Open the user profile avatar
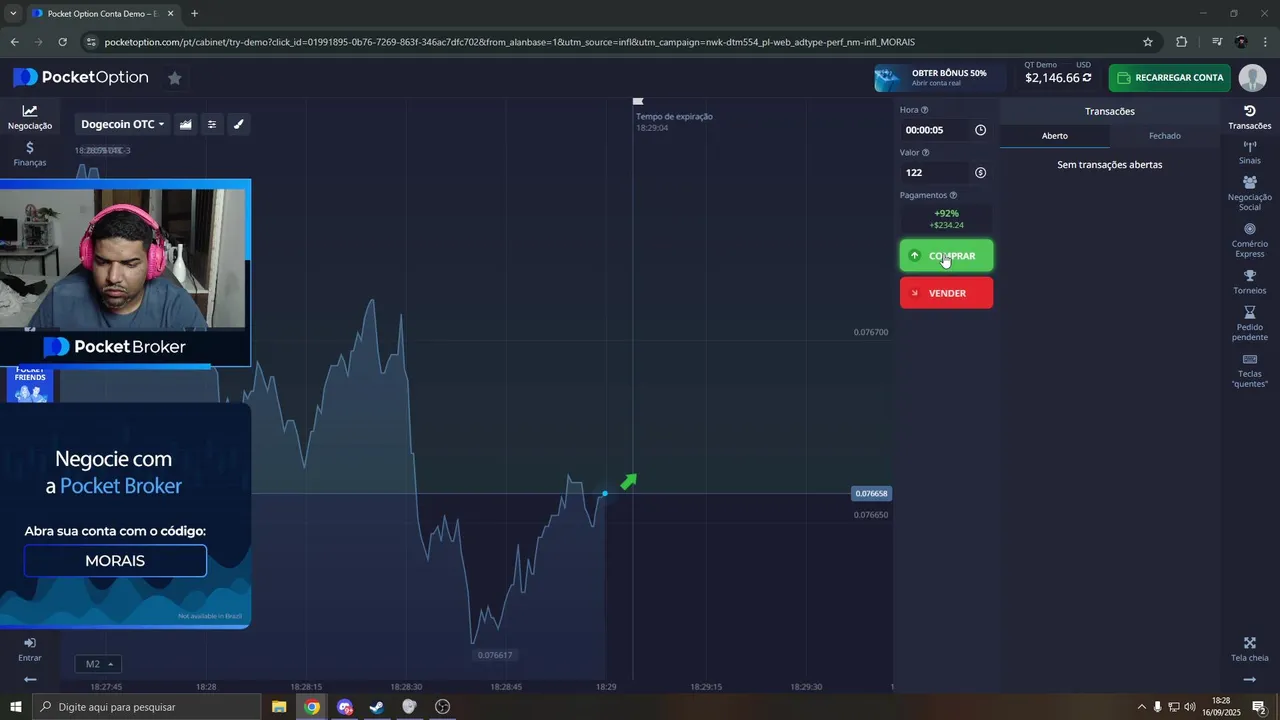1280x720 pixels. [1252, 78]
